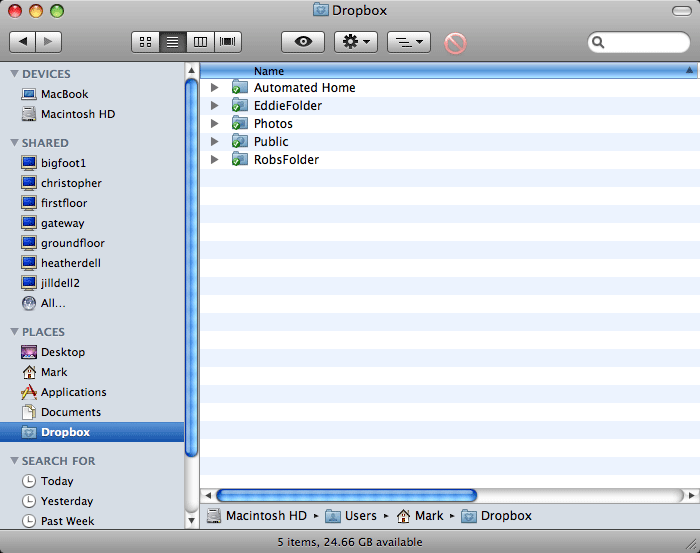The height and width of the screenshot is (553, 700).
Task: Click the sidebar scroll up arrow
Action: (192, 70)
